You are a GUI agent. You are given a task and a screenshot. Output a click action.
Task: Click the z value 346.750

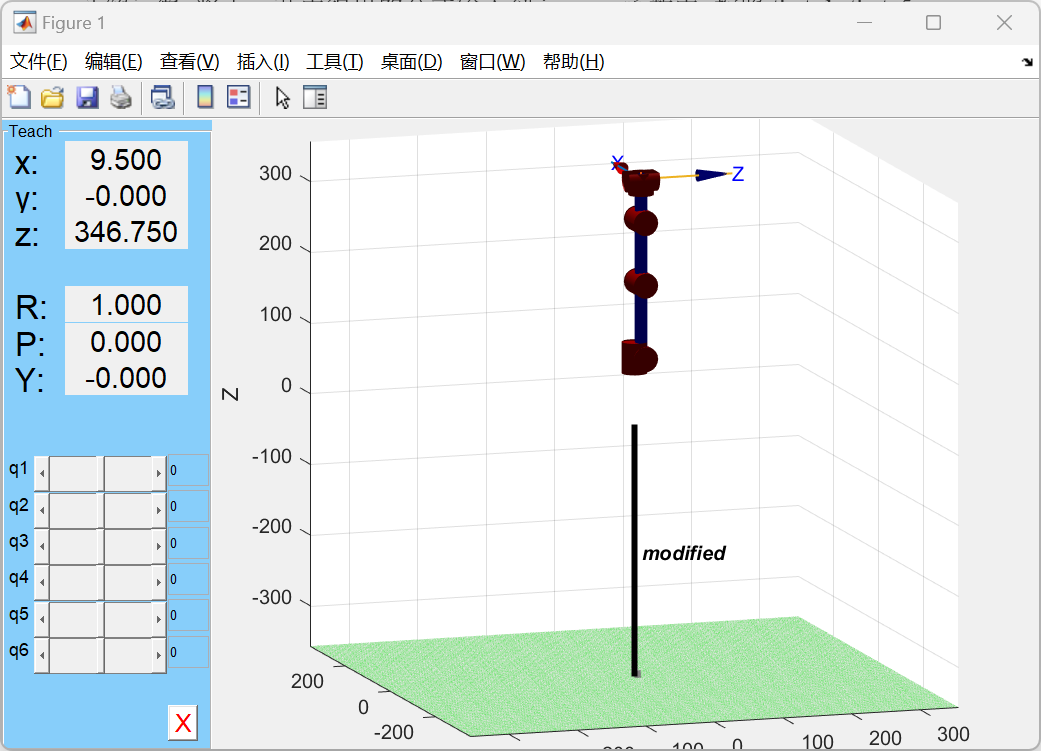(126, 232)
